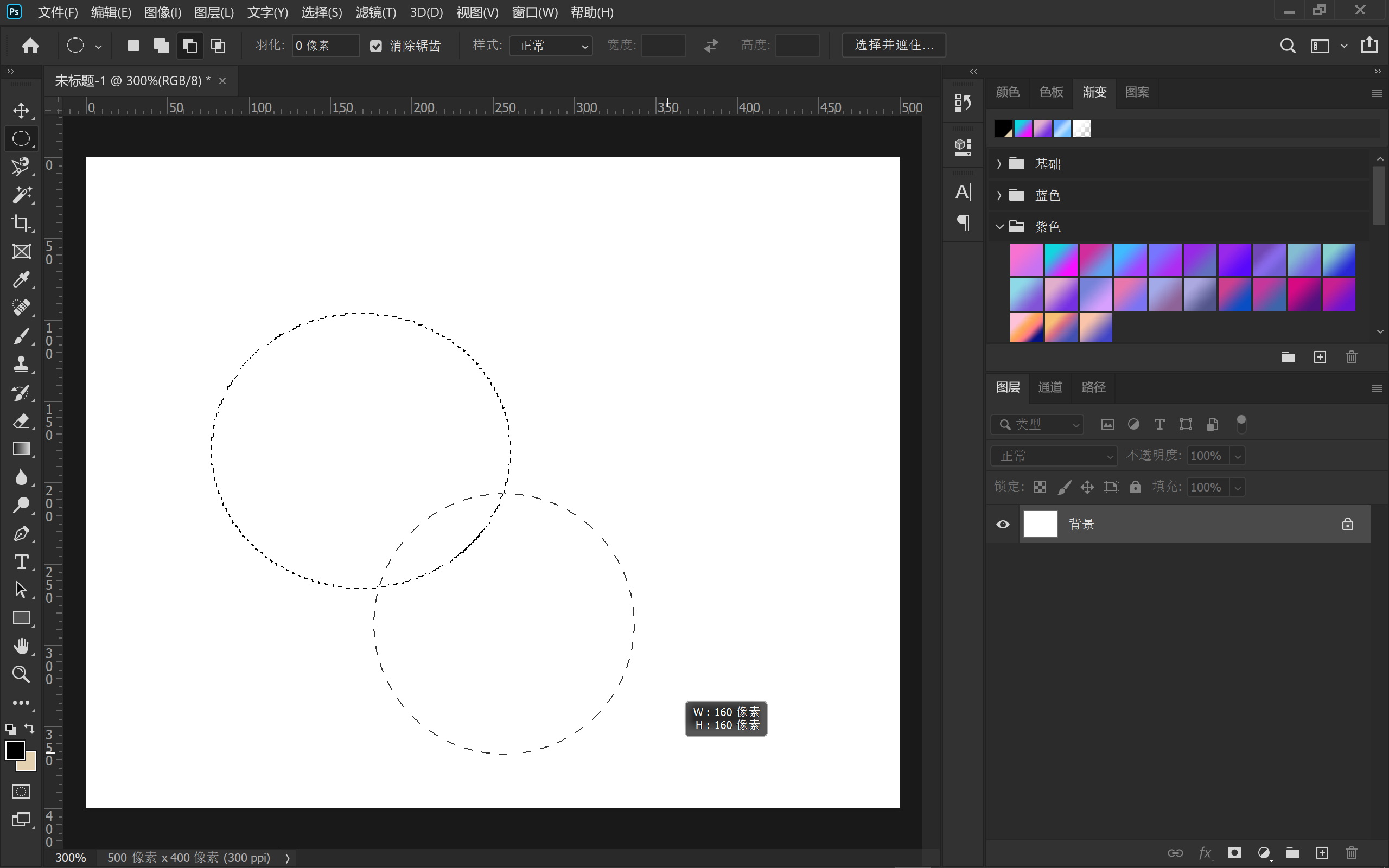Switch to the 路径 tab
The height and width of the screenshot is (868, 1389).
tap(1093, 387)
